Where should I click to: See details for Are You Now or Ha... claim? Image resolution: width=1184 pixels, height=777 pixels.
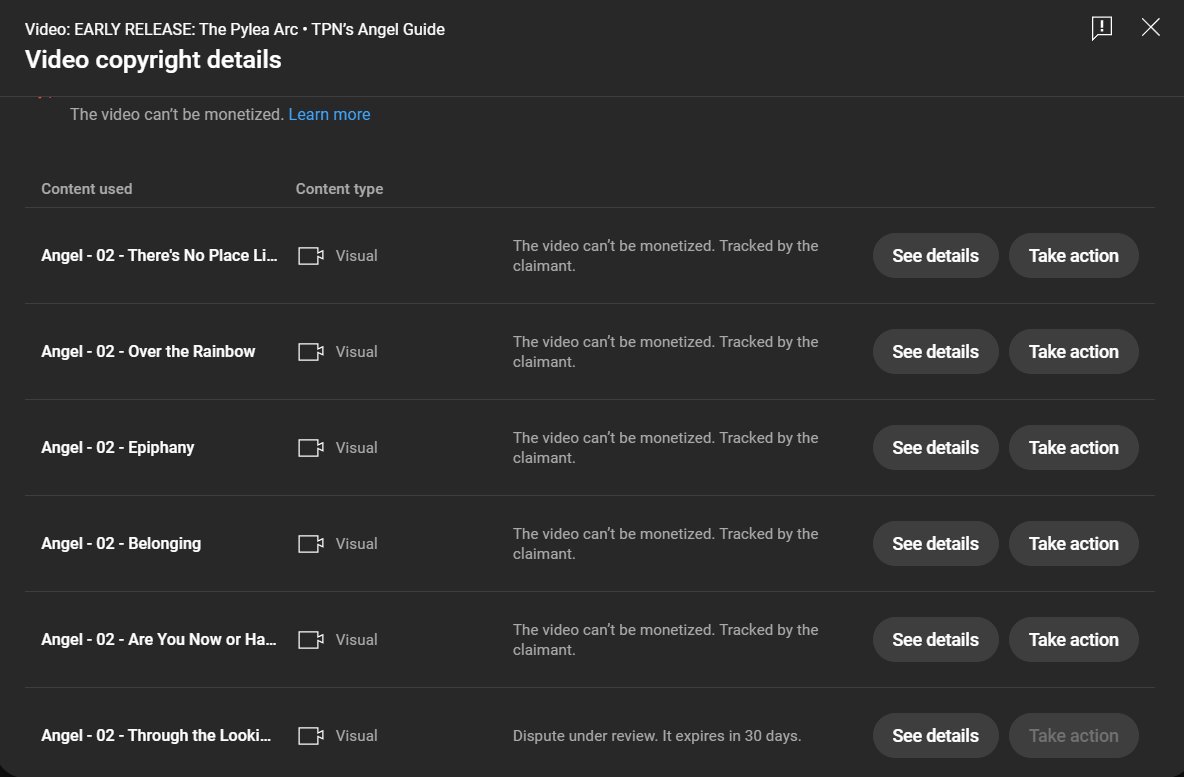pyautogui.click(x=936, y=639)
